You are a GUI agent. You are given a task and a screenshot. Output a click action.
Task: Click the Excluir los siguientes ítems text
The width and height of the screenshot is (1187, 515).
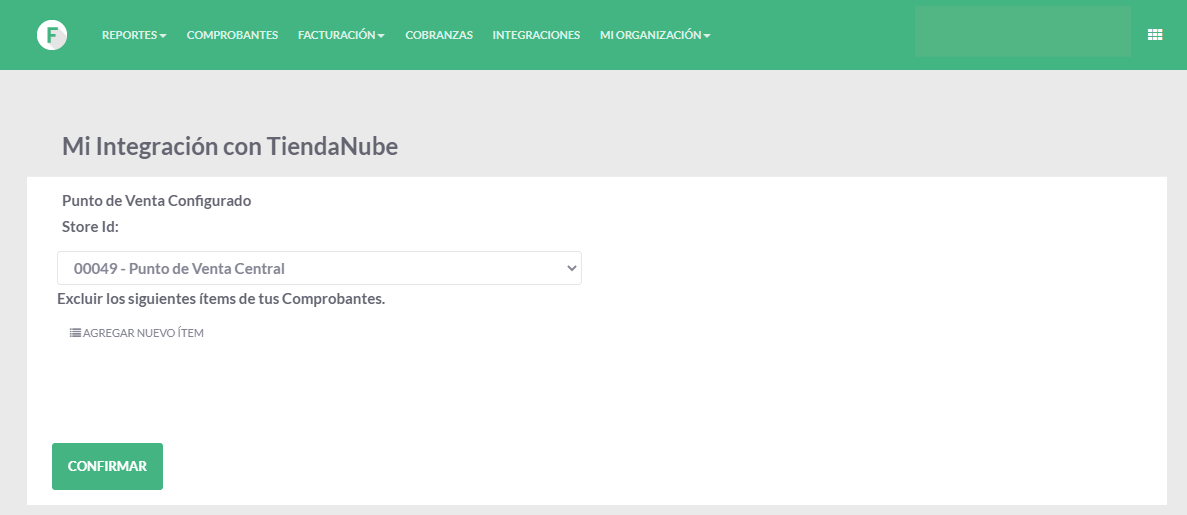[221, 298]
